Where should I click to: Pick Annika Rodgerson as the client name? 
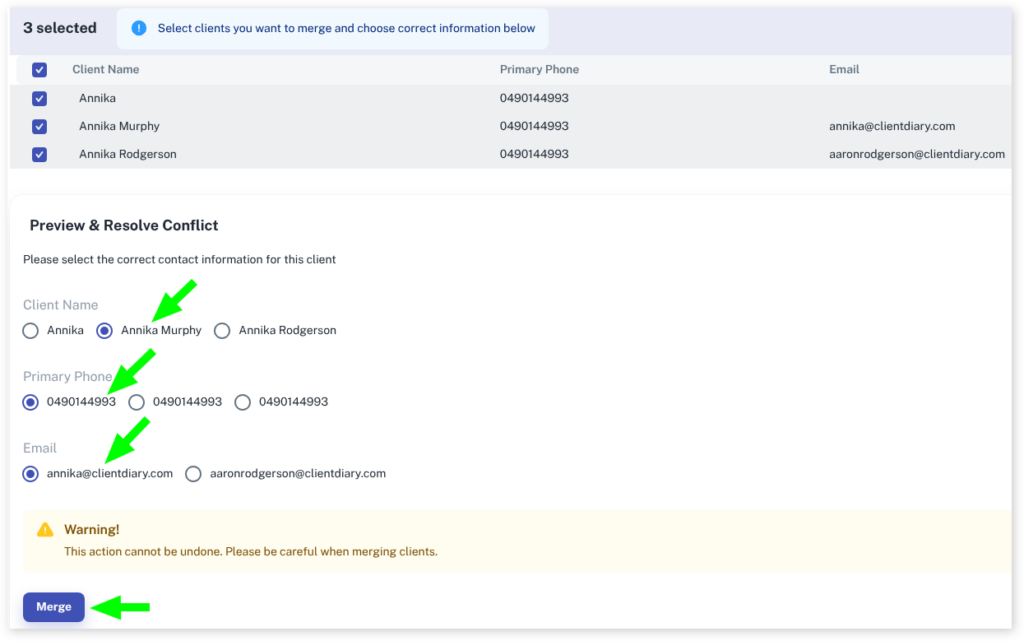222,330
